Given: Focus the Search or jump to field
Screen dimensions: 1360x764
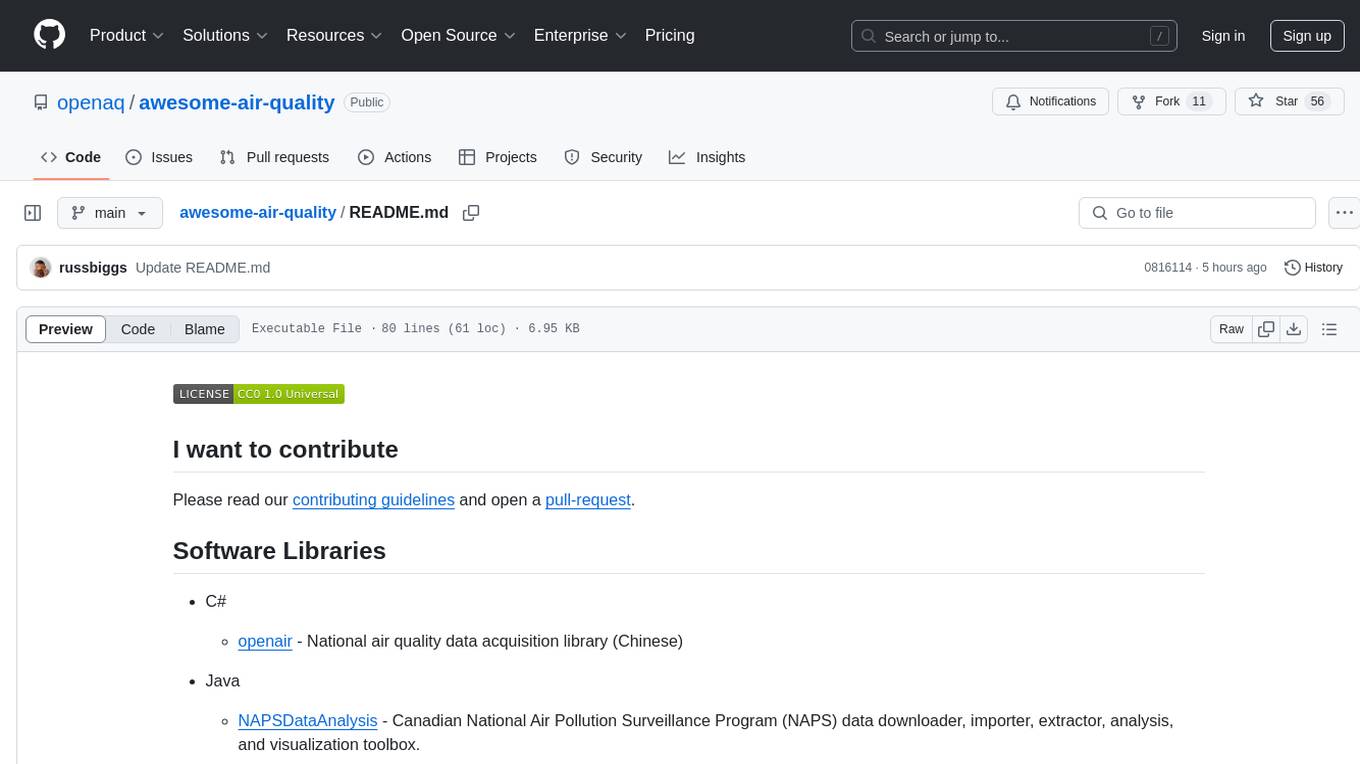Looking at the screenshot, I should point(1012,36).
